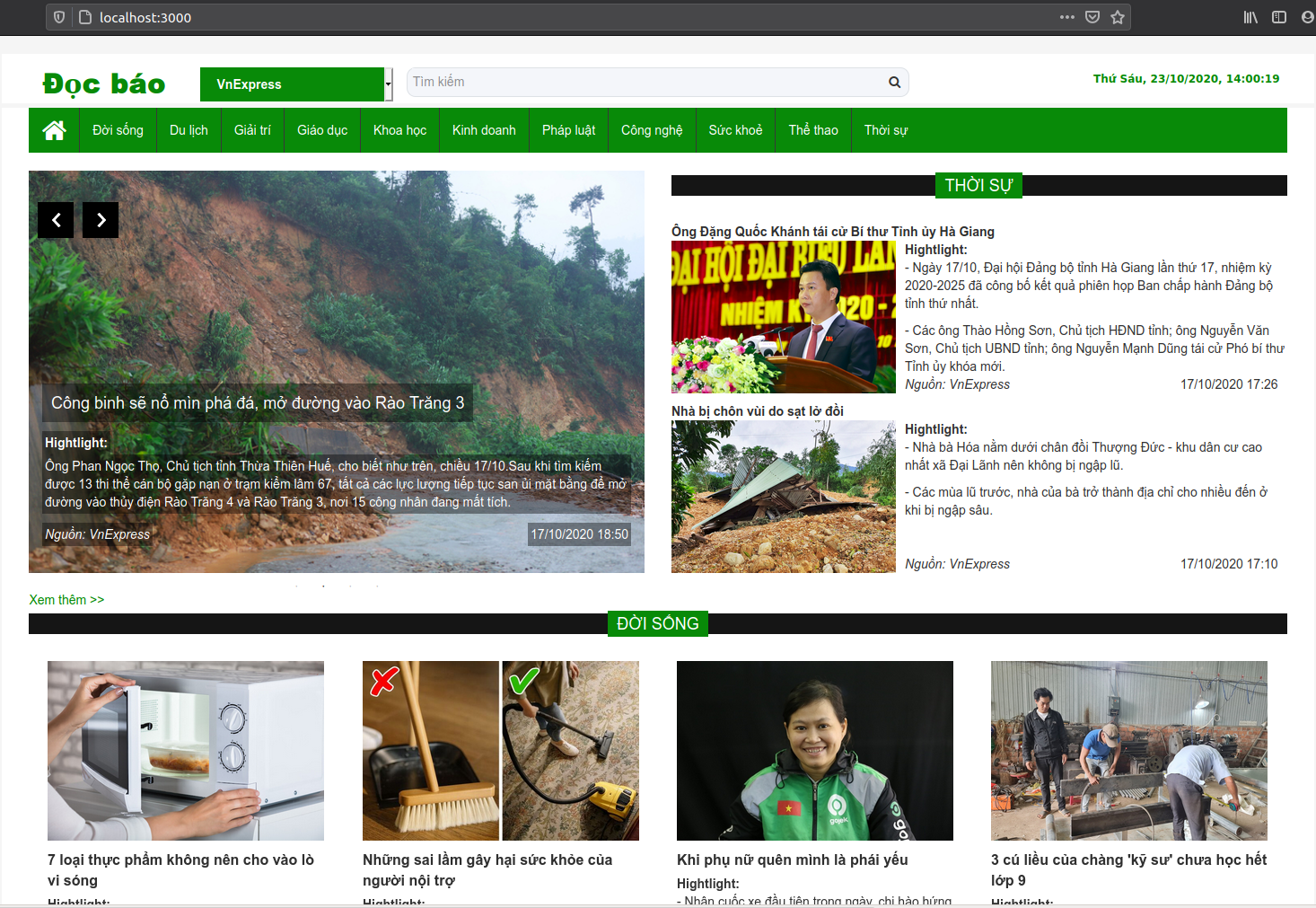The image size is (1316, 908).
Task: Read the landslide buried house article
Action: click(758, 411)
